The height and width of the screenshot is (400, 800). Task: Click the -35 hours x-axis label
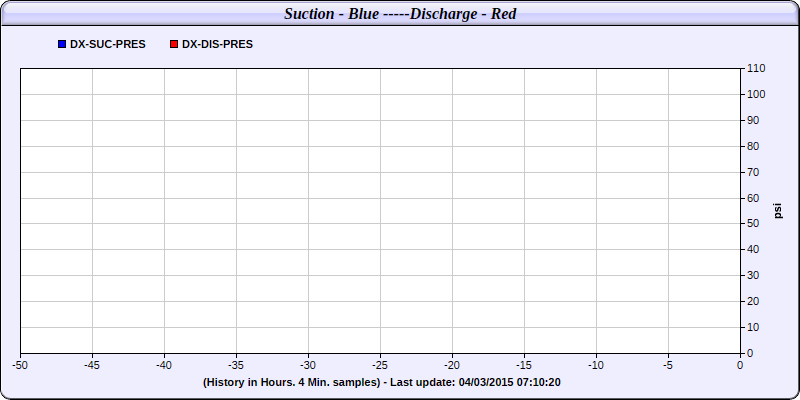coord(236,365)
